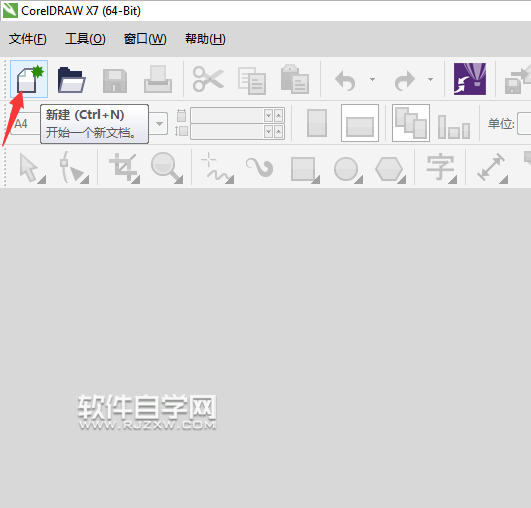Set page to portrait orientation
The image size is (531, 508).
317,123
